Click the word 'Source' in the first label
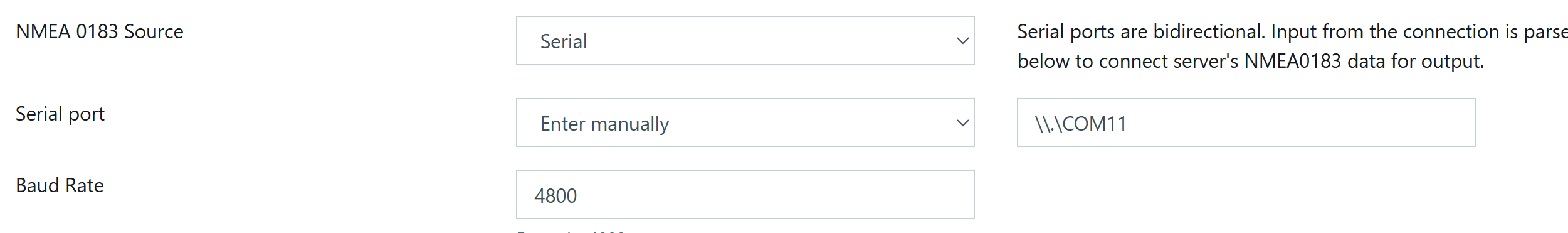The width and height of the screenshot is (1568, 233). [154, 31]
